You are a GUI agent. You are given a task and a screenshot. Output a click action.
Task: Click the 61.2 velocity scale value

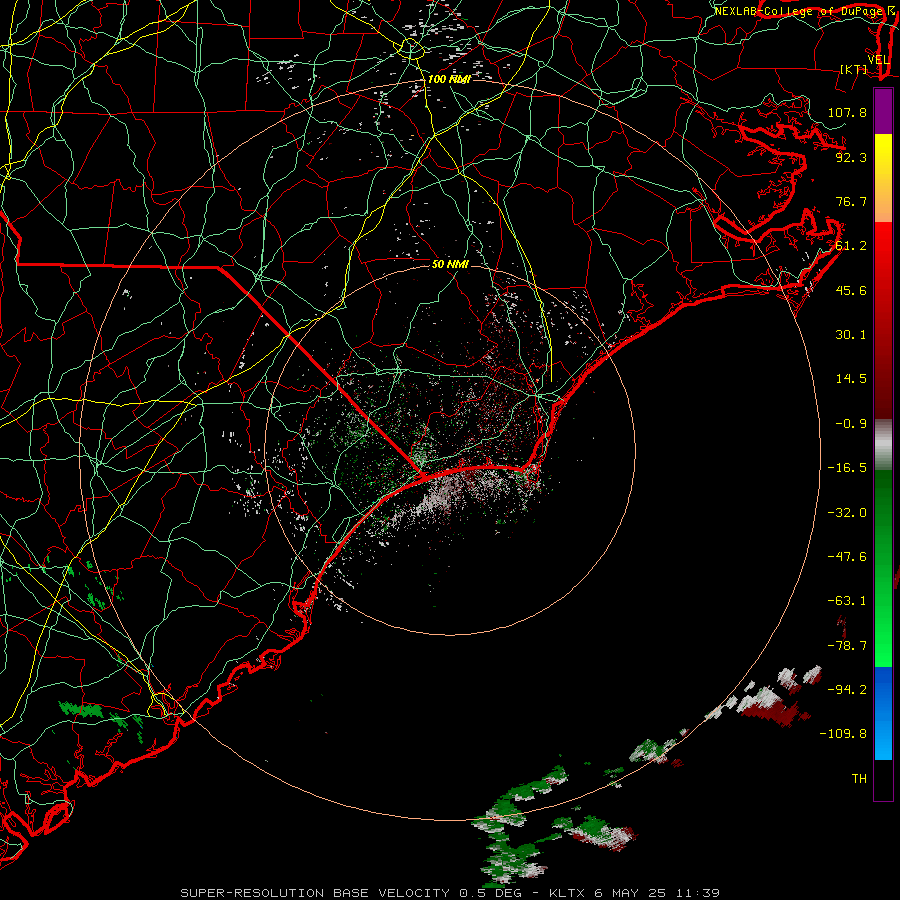pyautogui.click(x=851, y=246)
